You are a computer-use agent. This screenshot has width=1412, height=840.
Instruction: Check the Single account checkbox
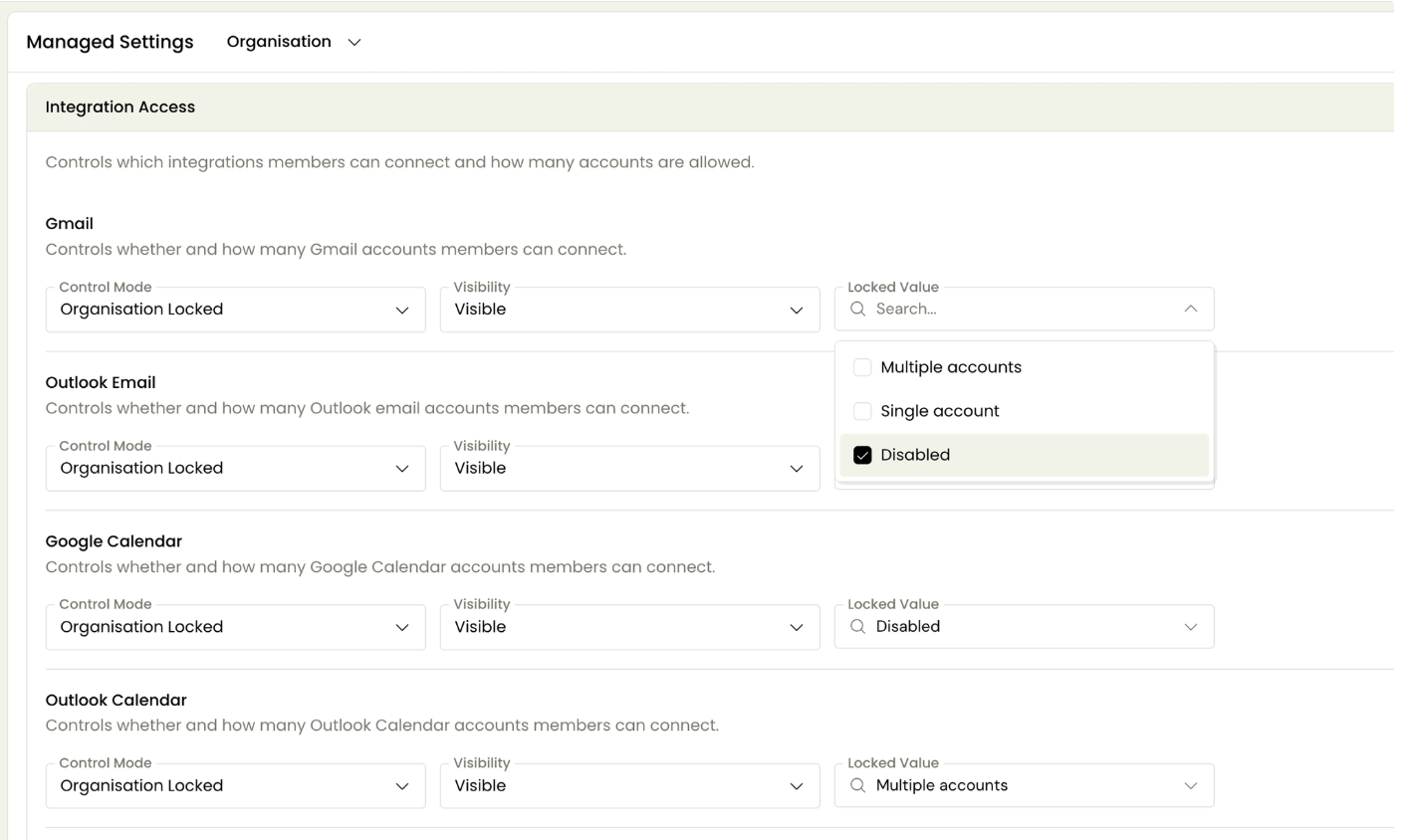[862, 411]
